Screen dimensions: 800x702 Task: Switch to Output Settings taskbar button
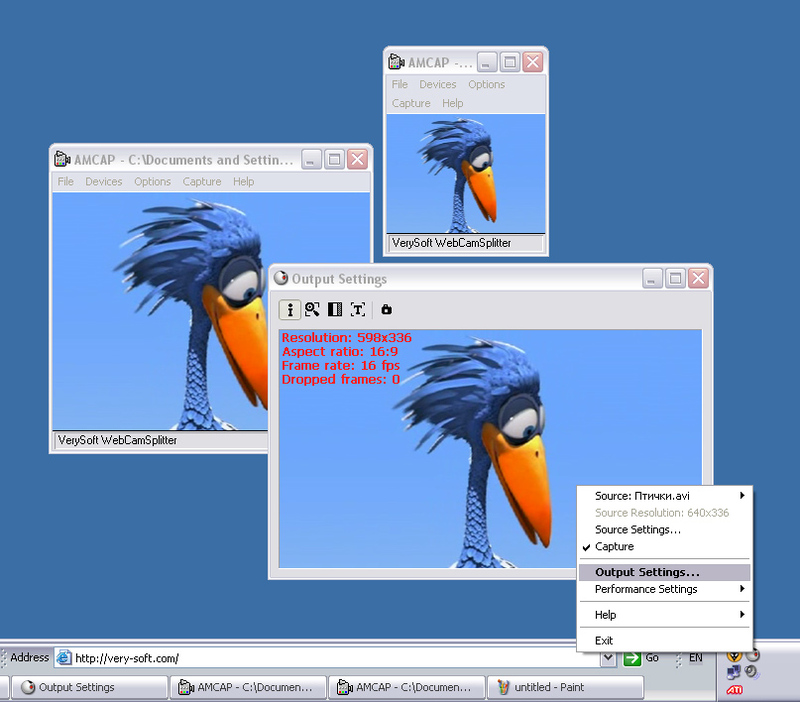[x=89, y=687]
